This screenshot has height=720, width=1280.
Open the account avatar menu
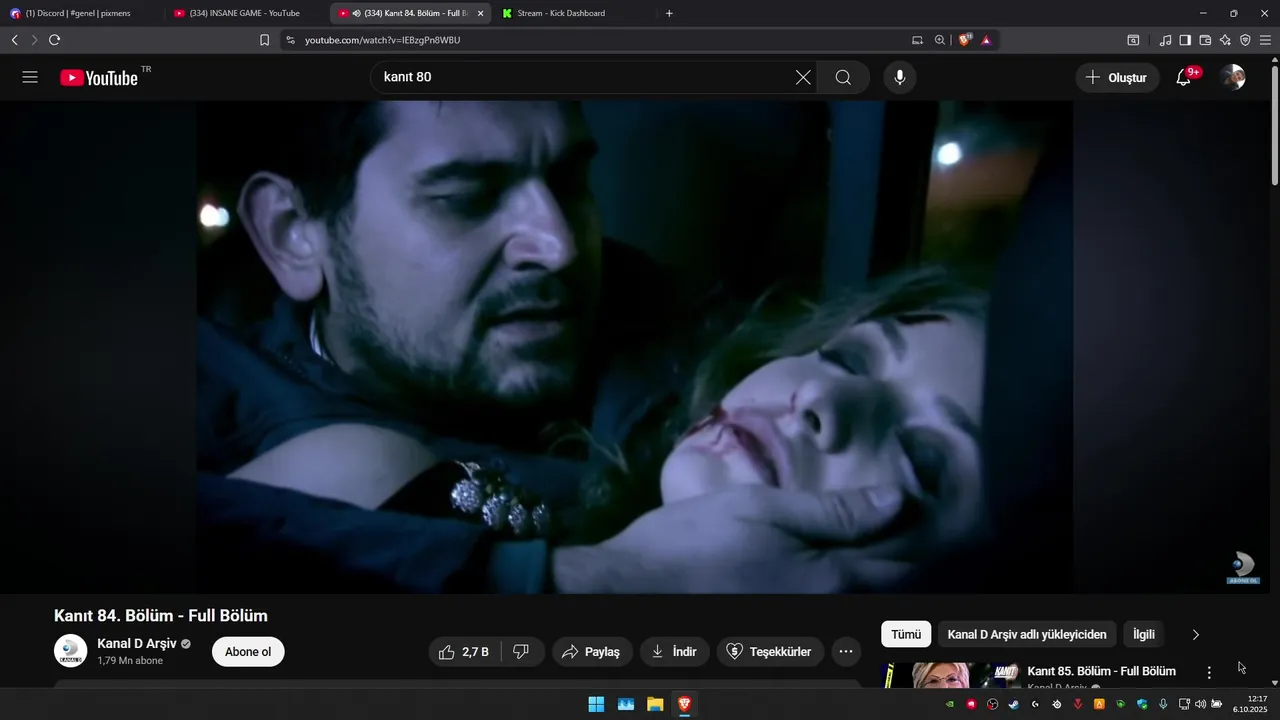pyautogui.click(x=1233, y=77)
